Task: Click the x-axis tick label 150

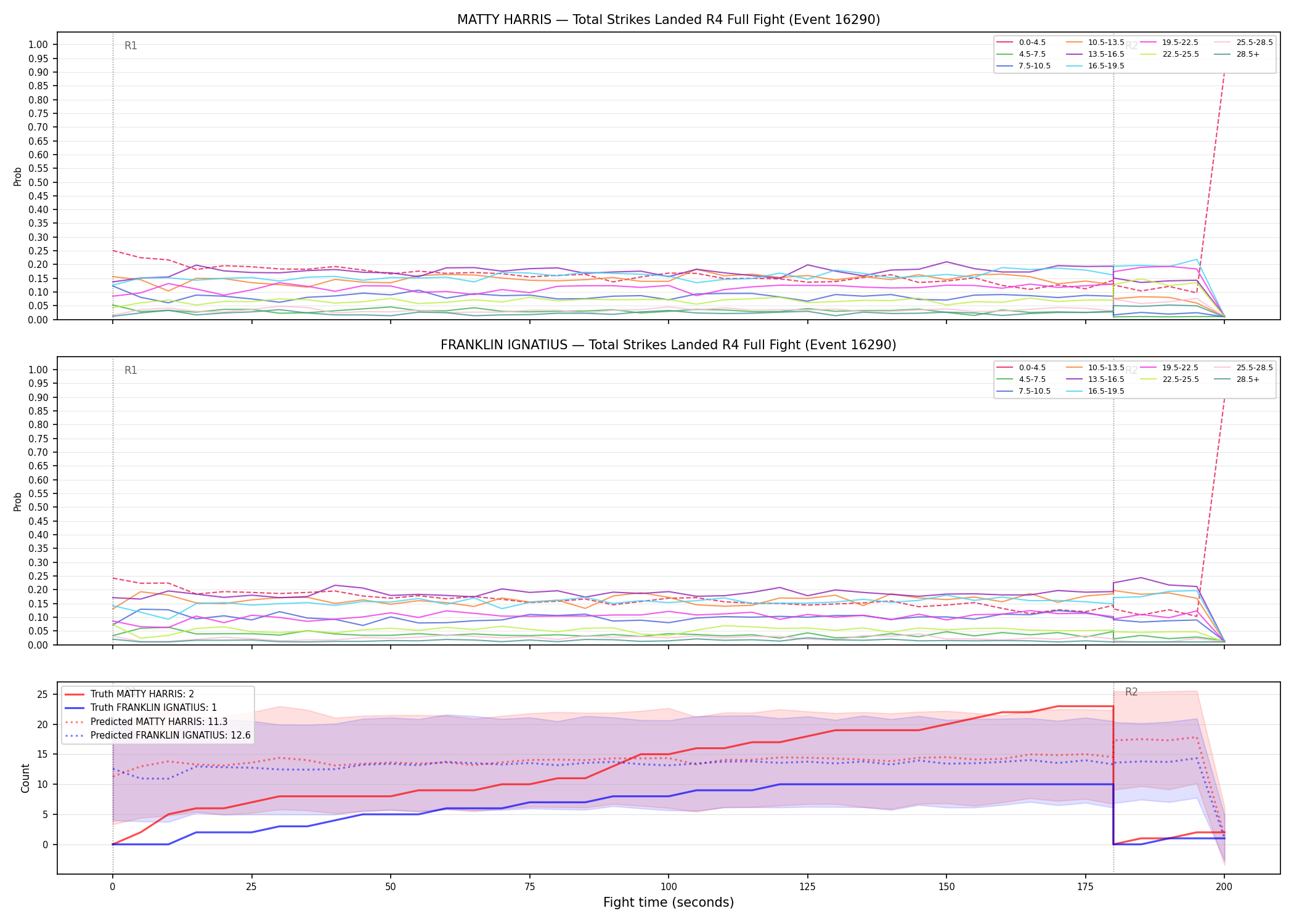Action: coord(946,887)
